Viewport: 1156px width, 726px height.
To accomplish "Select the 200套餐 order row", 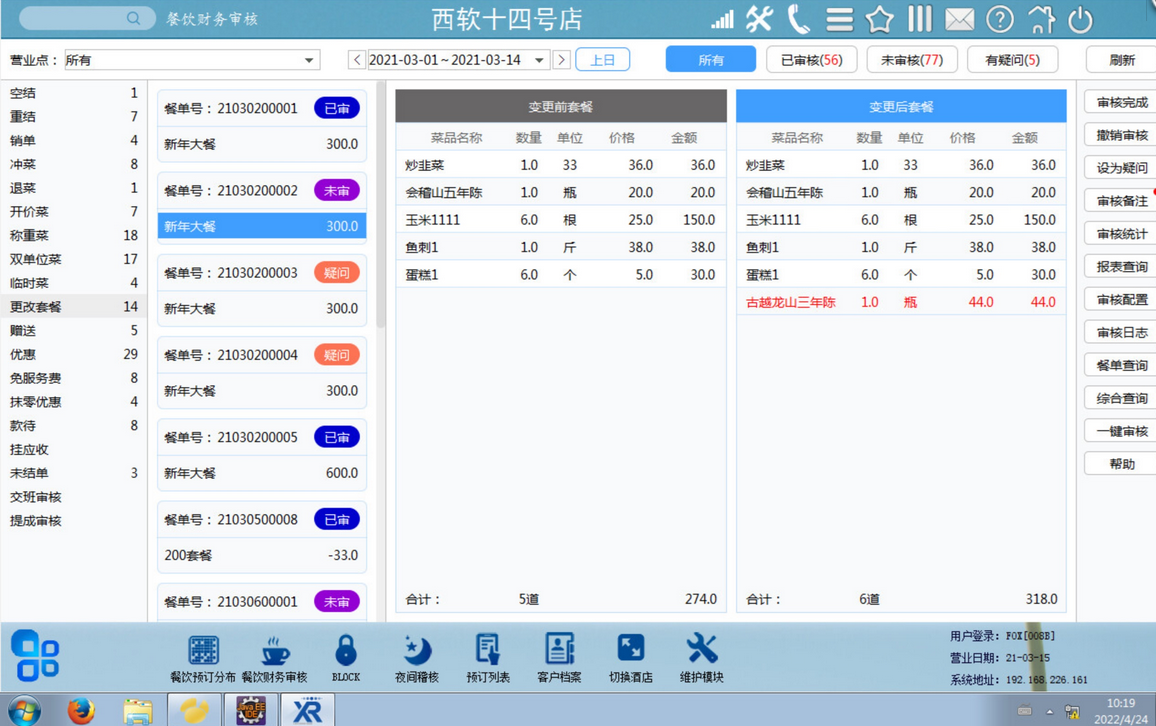I will 262,555.
